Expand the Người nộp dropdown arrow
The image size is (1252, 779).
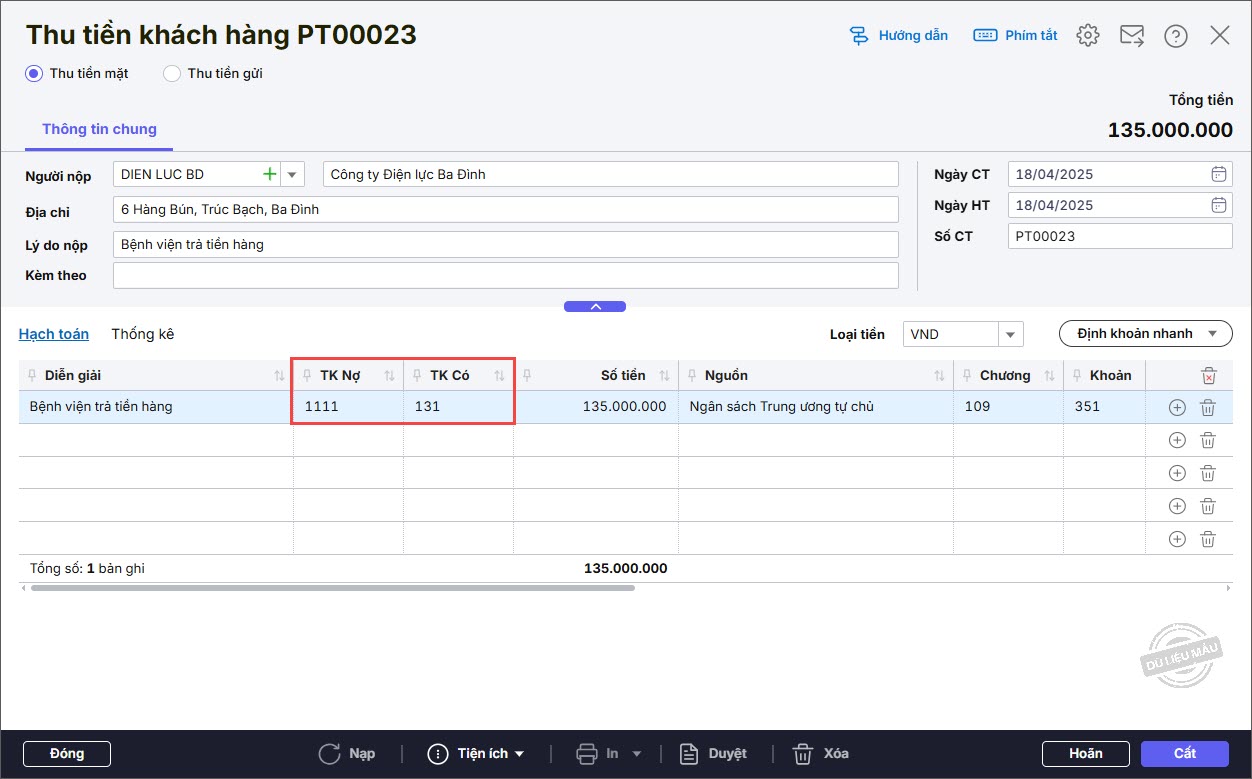[x=292, y=174]
